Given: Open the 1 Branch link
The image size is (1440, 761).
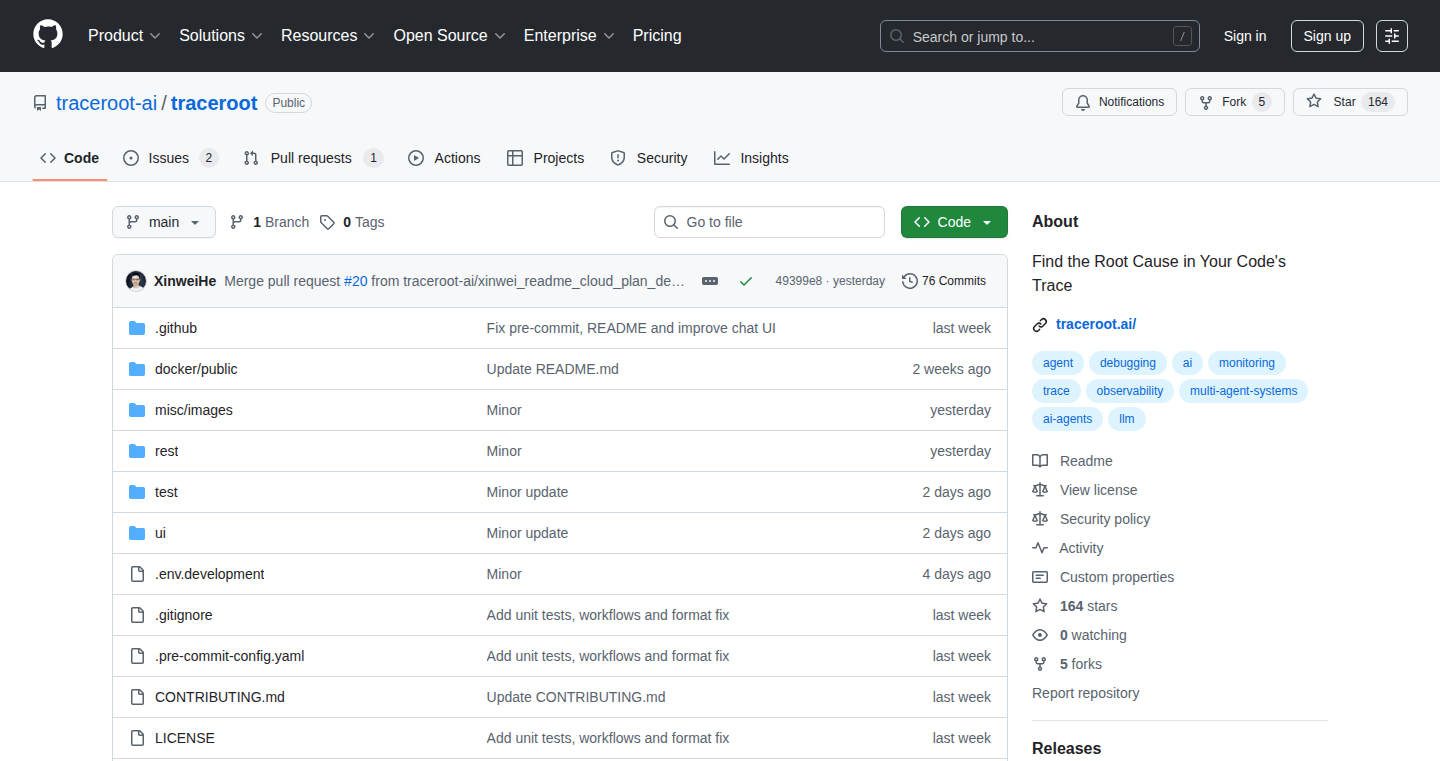Looking at the screenshot, I should pyautogui.click(x=269, y=222).
